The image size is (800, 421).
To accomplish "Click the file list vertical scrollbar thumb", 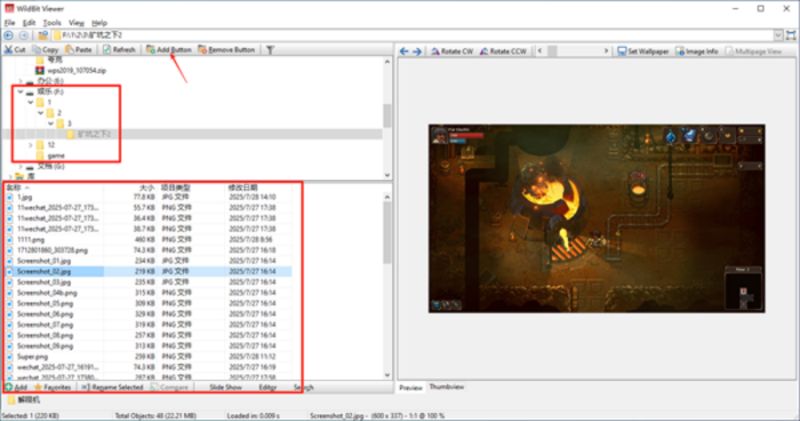I will (387, 232).
